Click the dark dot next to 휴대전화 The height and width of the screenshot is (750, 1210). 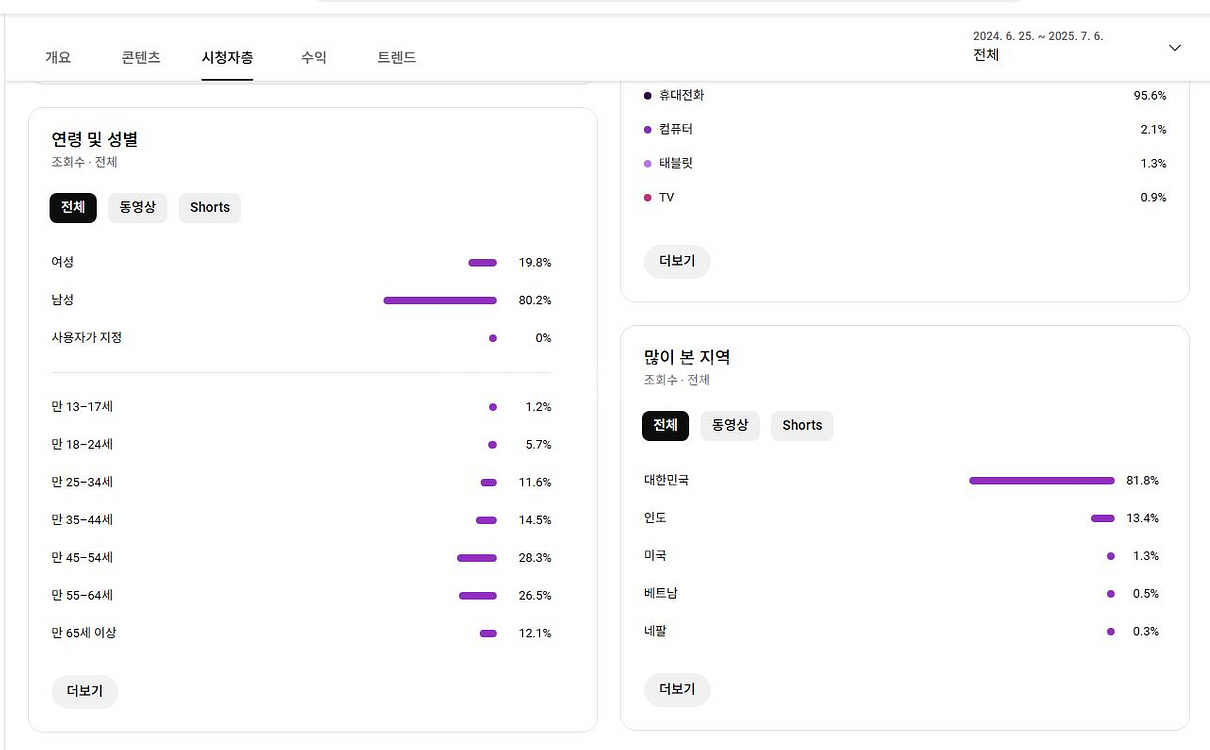[x=648, y=96]
